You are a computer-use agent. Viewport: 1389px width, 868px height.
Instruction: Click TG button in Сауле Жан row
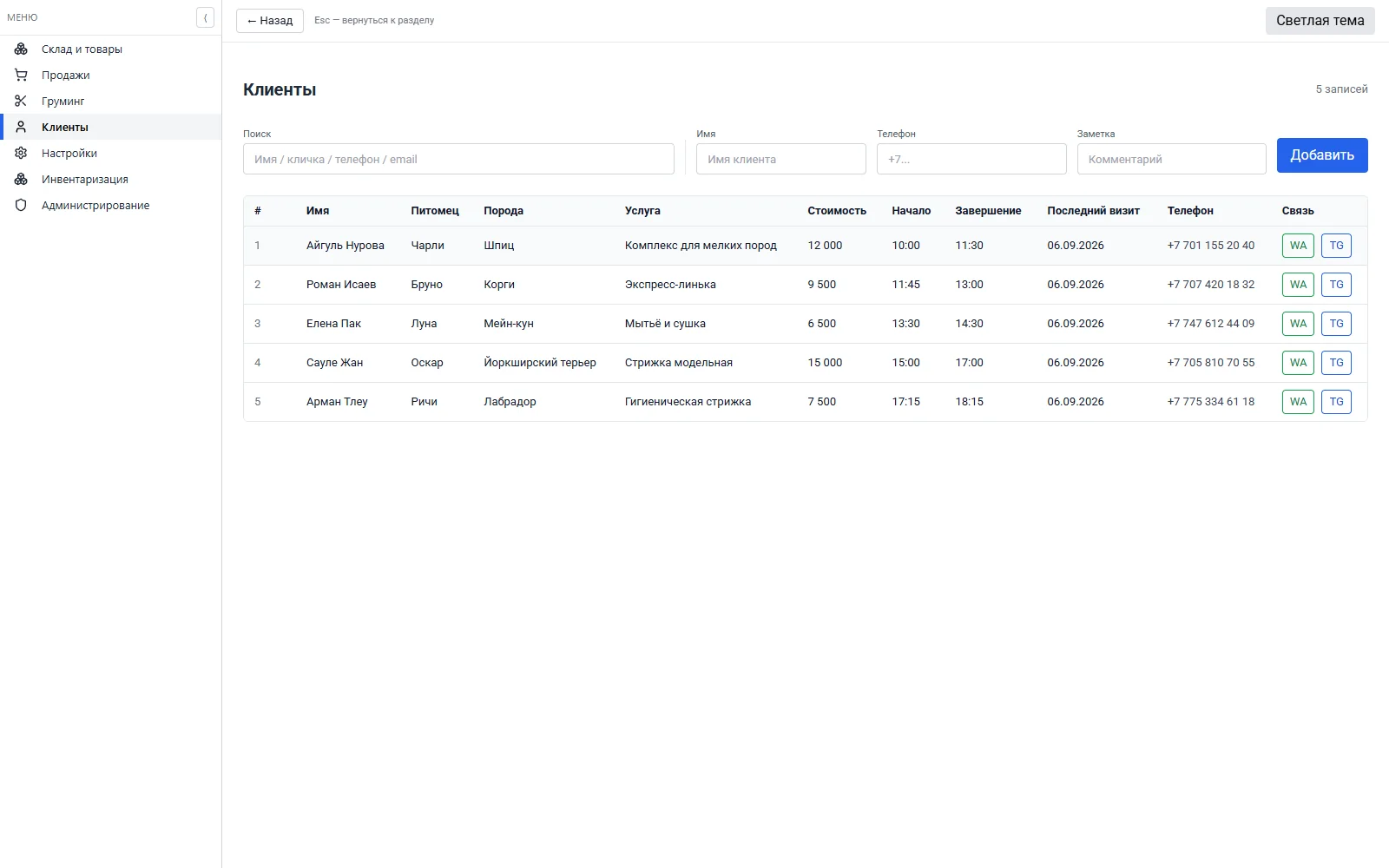click(x=1336, y=363)
